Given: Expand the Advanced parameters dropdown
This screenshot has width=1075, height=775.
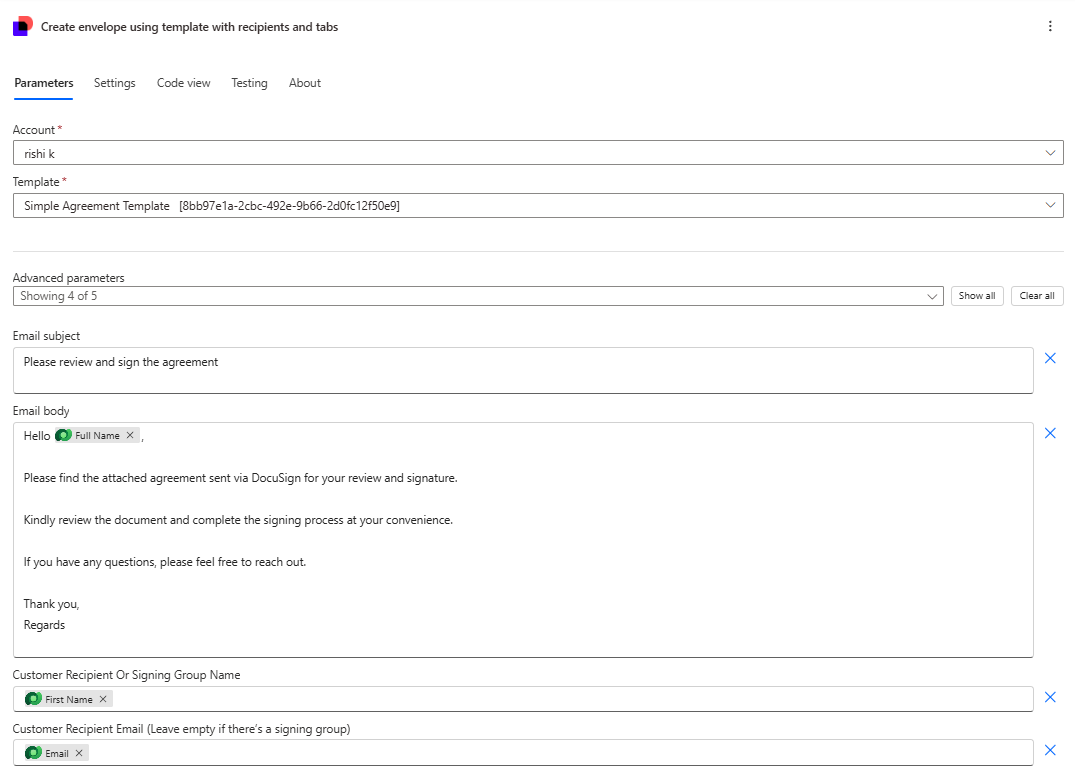Looking at the screenshot, I should coord(932,296).
